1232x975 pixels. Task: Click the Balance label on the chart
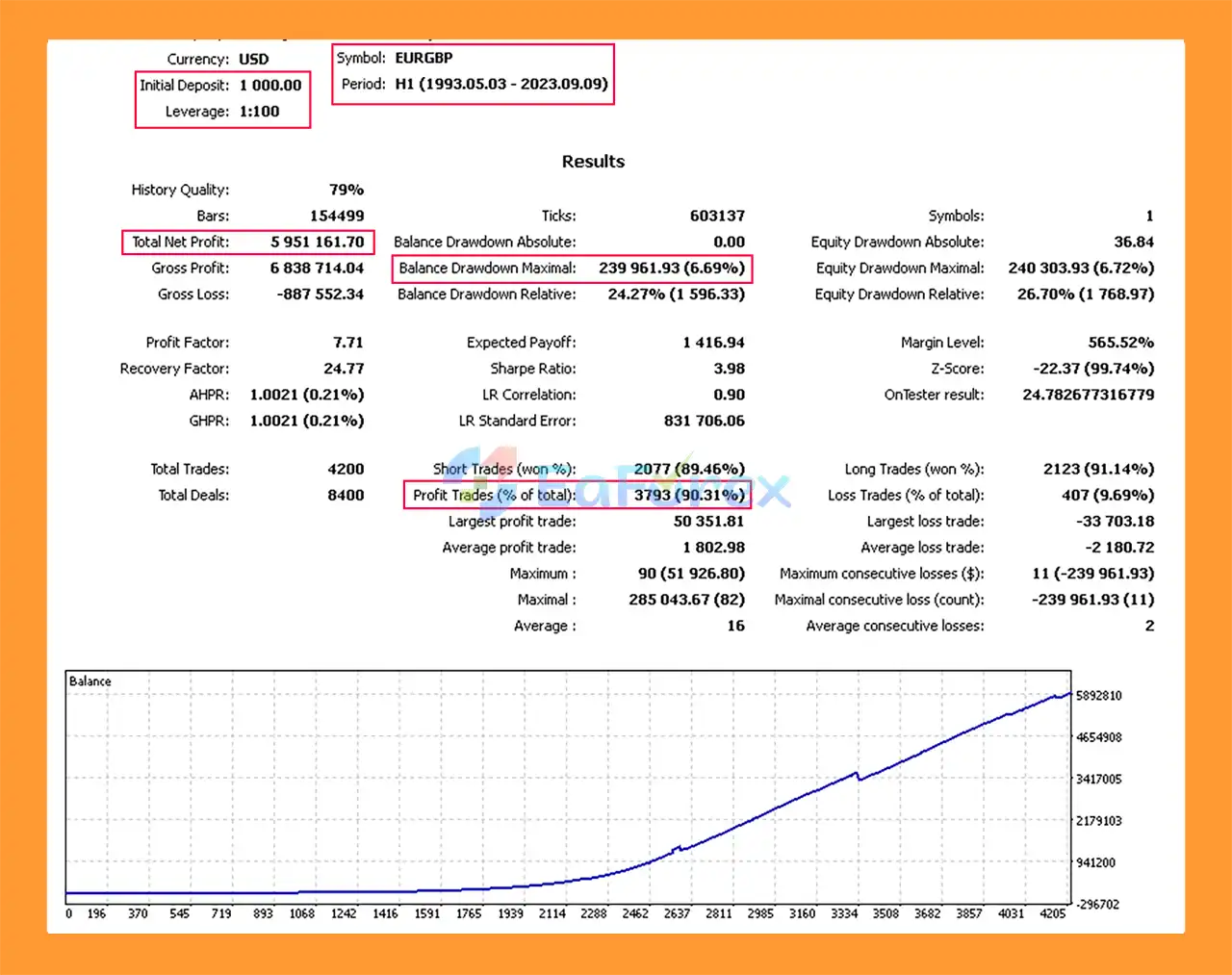pos(90,681)
